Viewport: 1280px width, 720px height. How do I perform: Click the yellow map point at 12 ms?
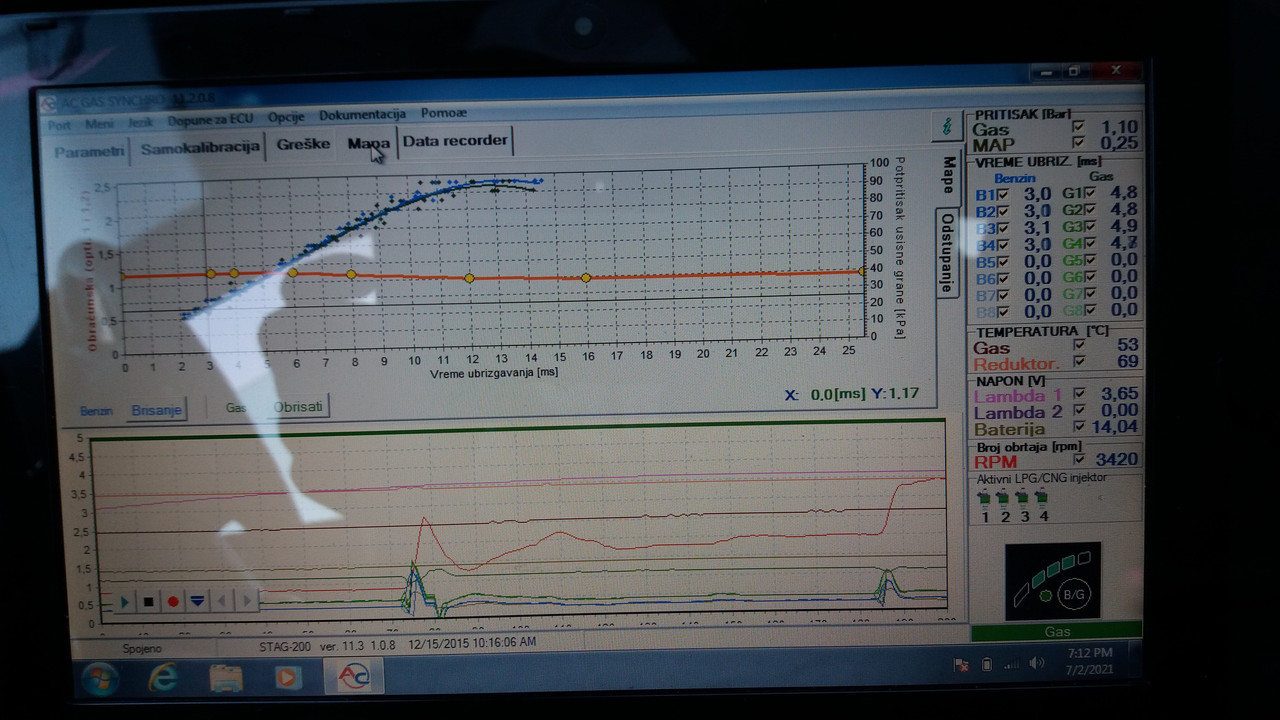pyautogui.click(x=469, y=278)
